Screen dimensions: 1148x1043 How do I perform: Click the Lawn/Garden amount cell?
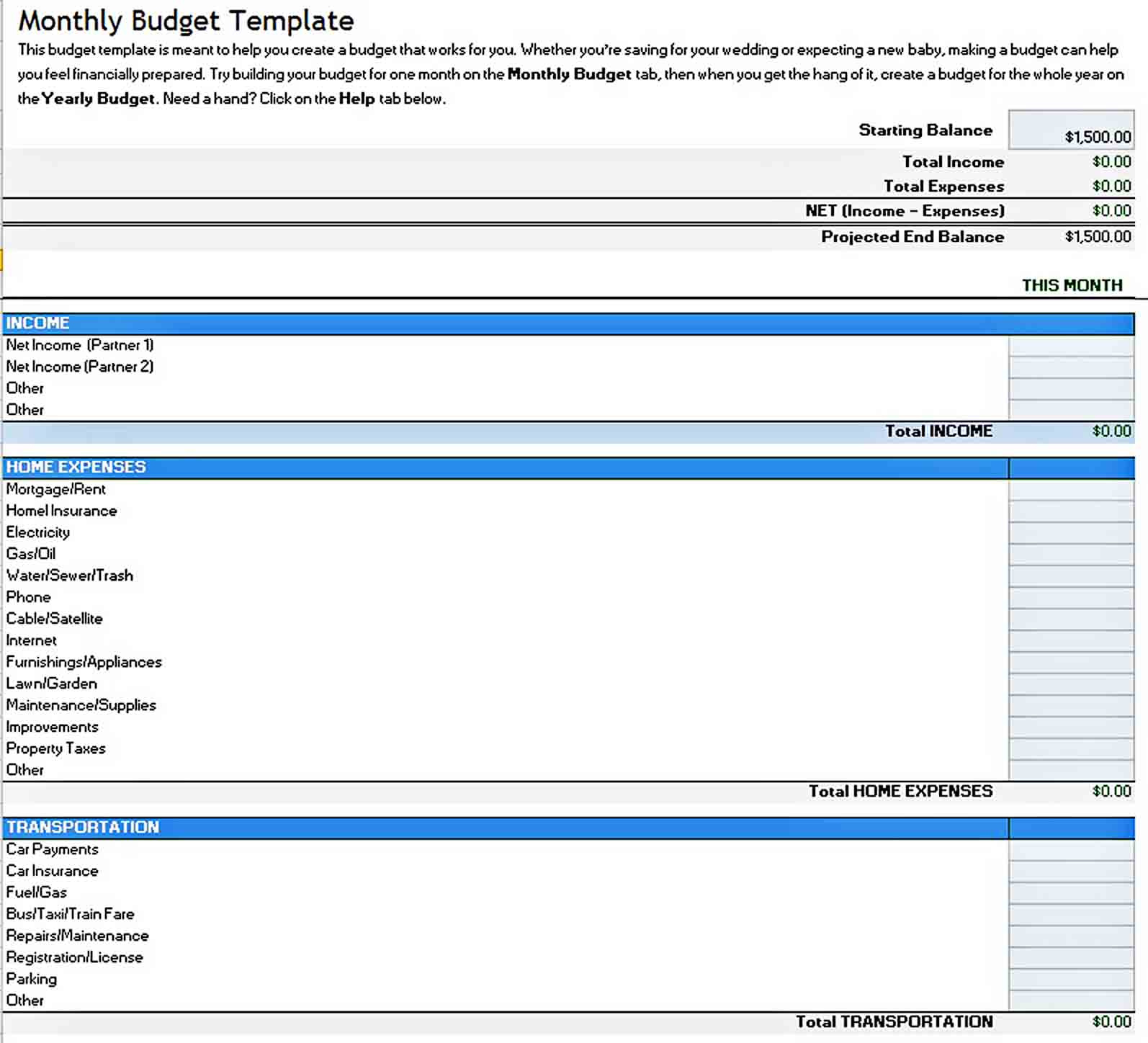[x=1071, y=684]
